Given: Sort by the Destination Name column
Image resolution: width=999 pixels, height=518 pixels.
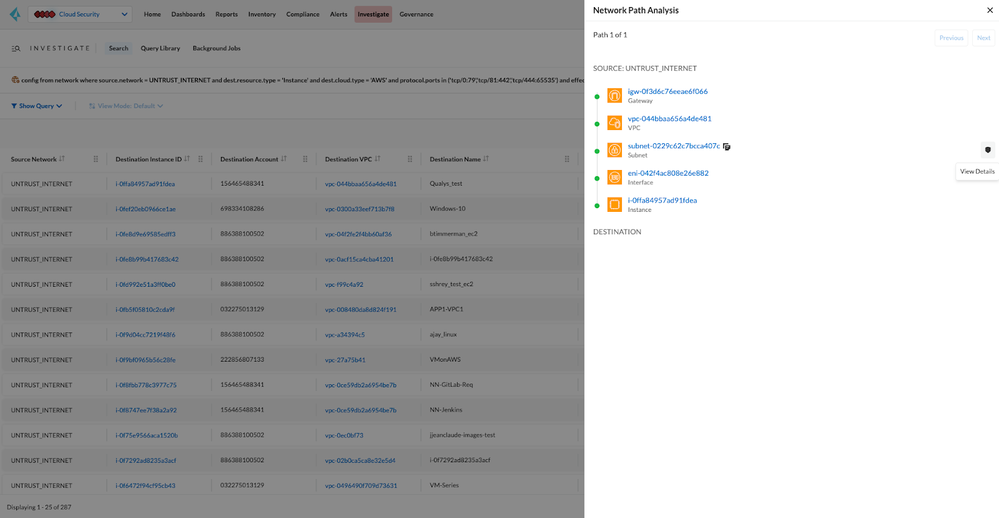Looking at the screenshot, I should 485,159.
